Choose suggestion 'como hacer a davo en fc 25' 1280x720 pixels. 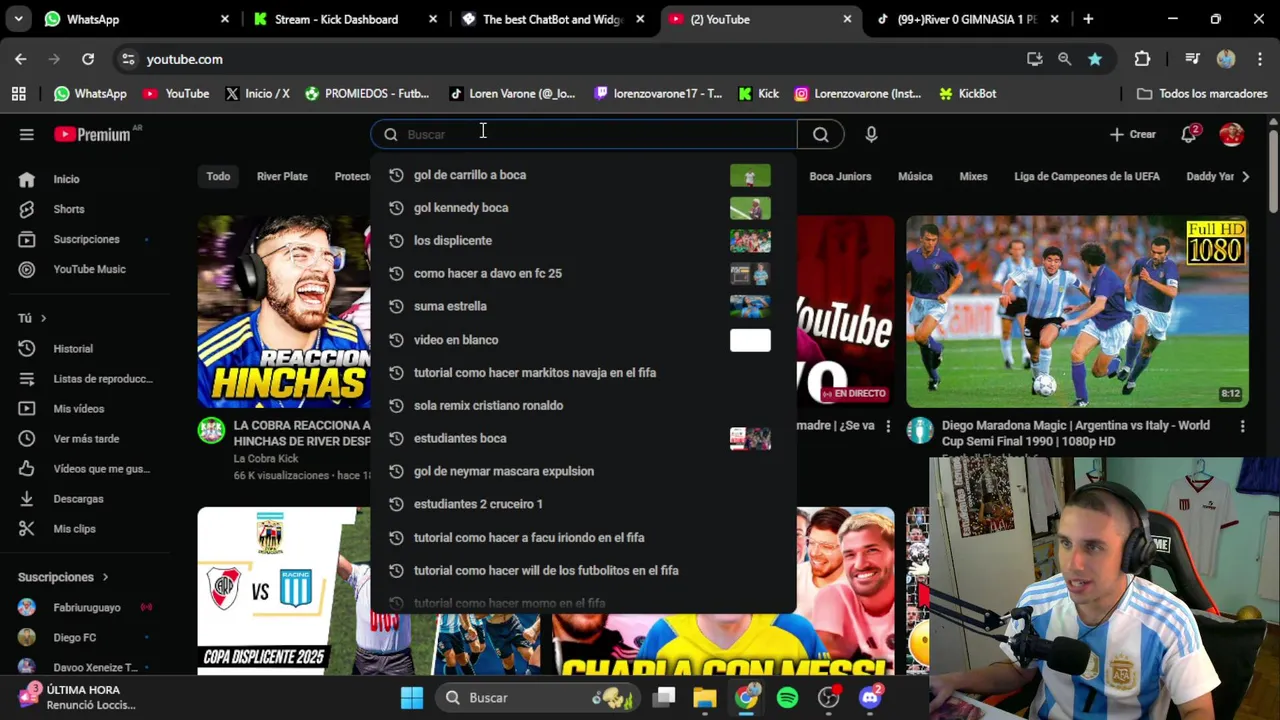coord(583,273)
